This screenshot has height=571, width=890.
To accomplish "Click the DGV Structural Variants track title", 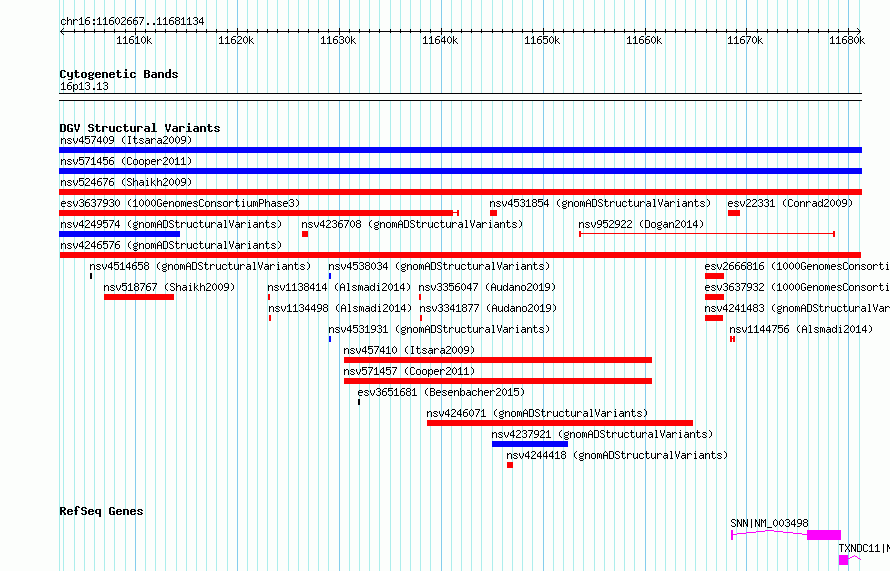I will pyautogui.click(x=140, y=128).
